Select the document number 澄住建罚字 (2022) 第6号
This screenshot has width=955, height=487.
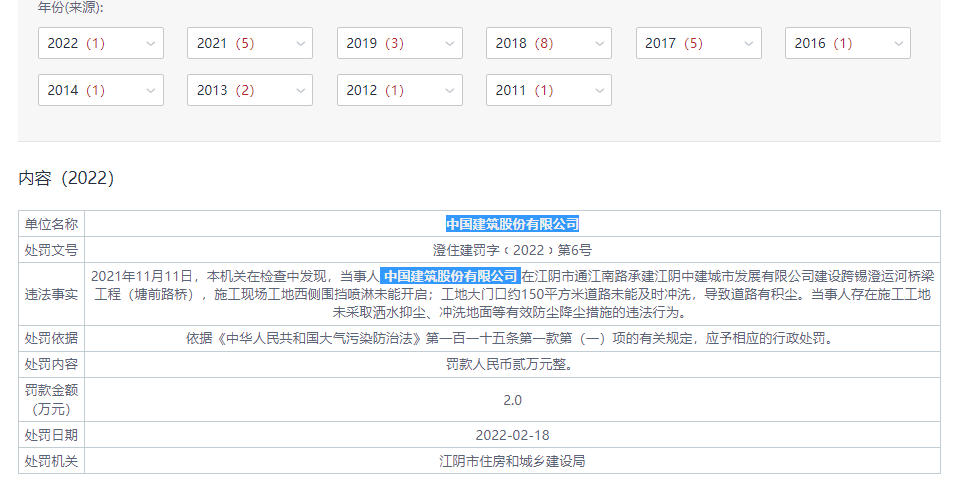512,250
